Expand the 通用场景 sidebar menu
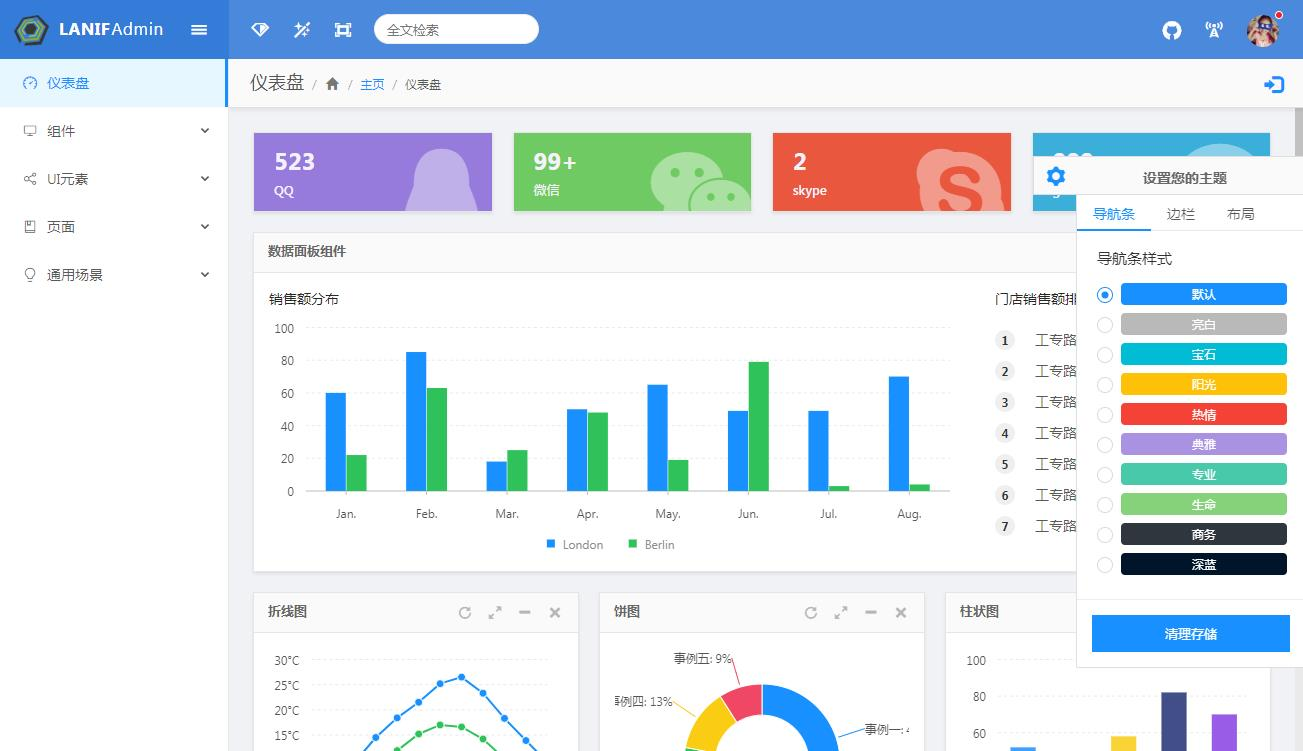Screen dimensions: 1303x751 pyautogui.click(x=114, y=275)
